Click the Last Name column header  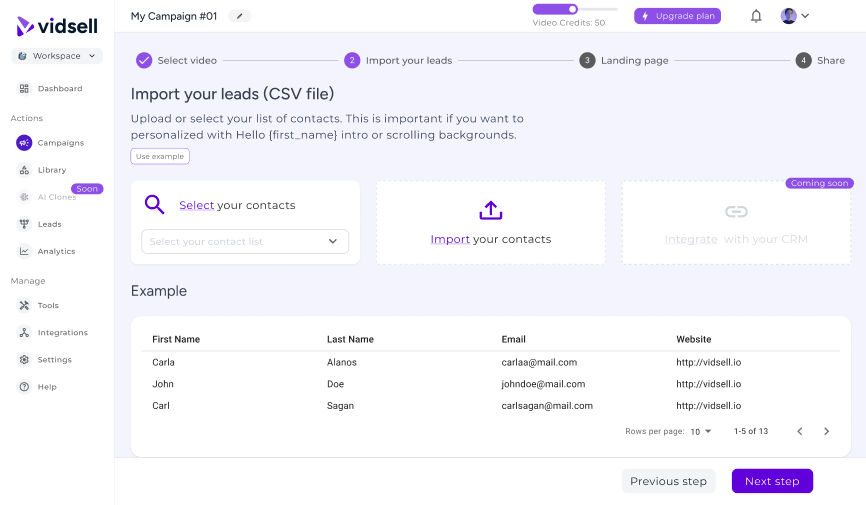tap(350, 339)
